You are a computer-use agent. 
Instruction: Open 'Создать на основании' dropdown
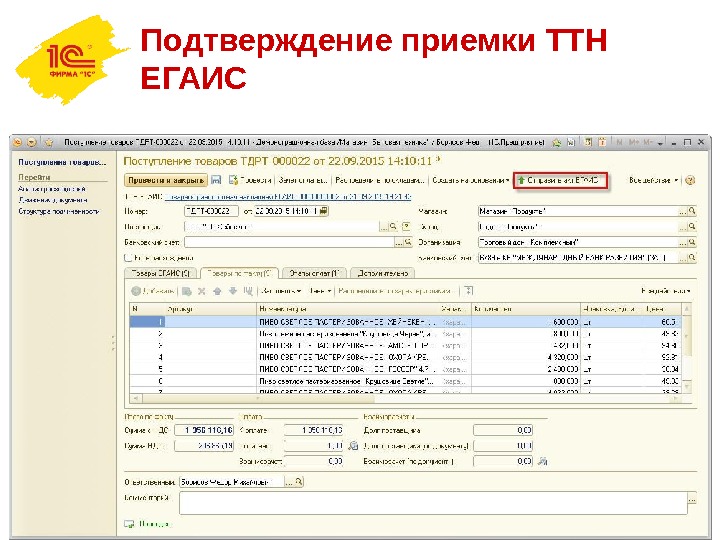click(471, 180)
